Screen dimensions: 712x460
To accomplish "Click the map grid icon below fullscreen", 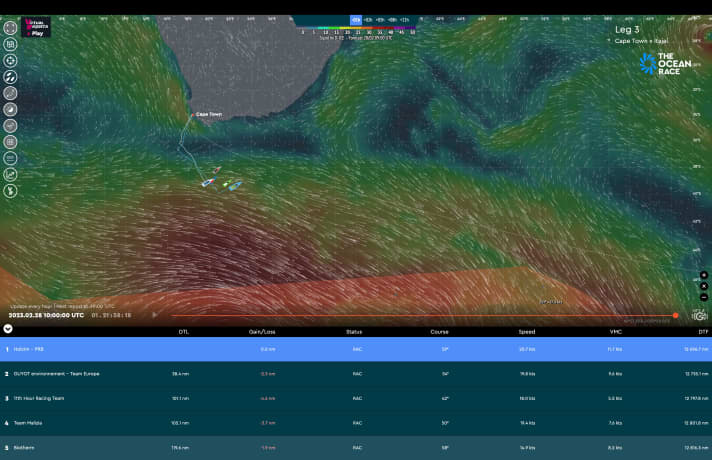I will click(10, 44).
